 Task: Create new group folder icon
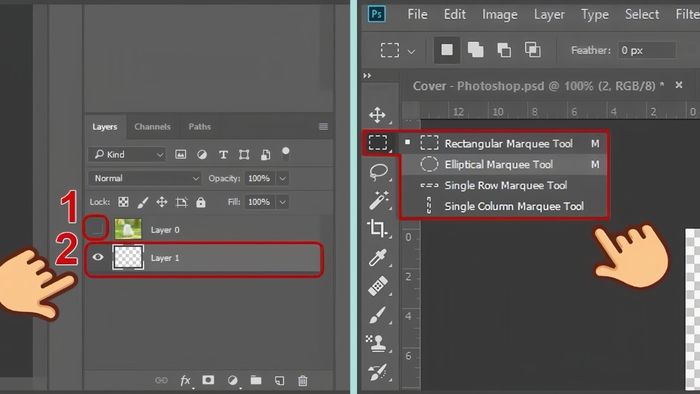coord(256,380)
